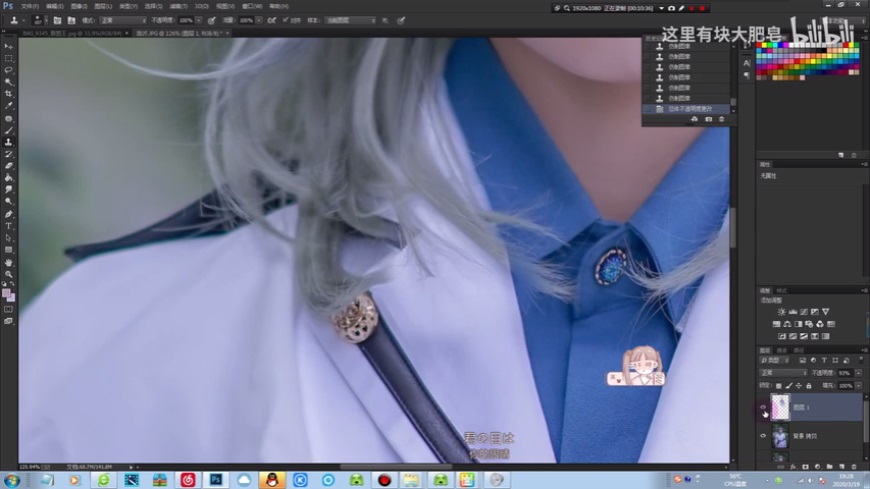Select the Horizontal Type tool

click(8, 226)
